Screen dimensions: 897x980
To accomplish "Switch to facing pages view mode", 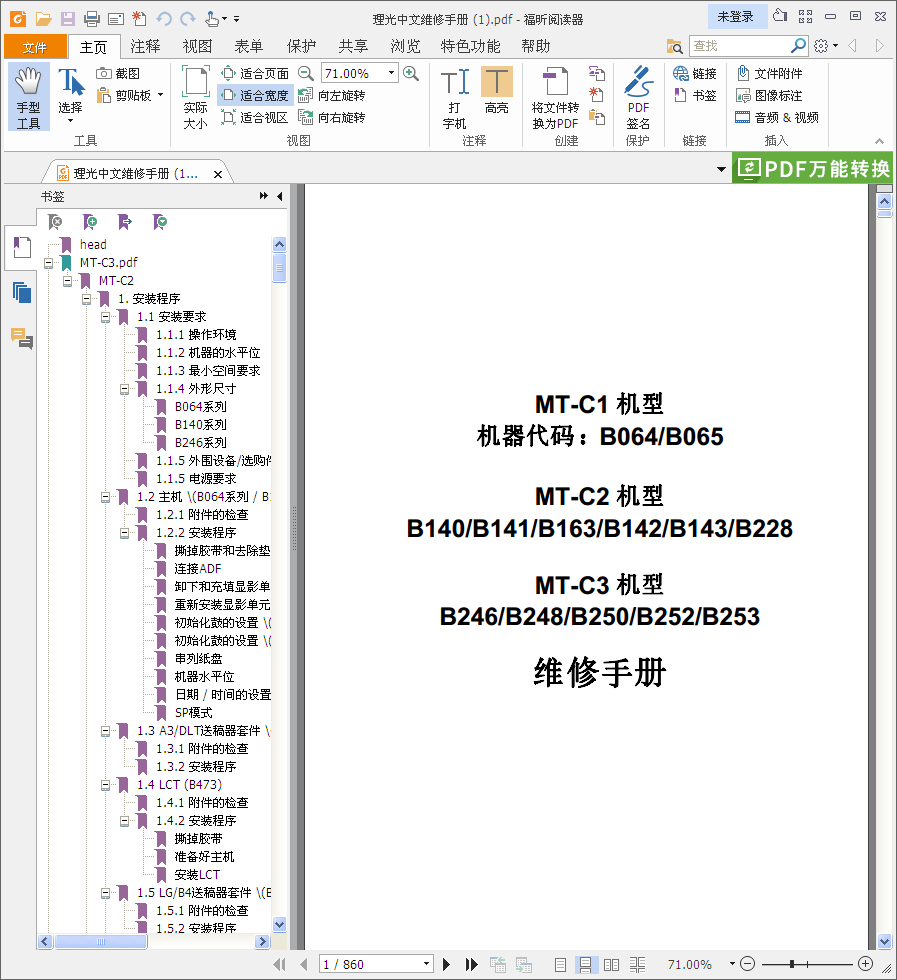I will [611, 965].
